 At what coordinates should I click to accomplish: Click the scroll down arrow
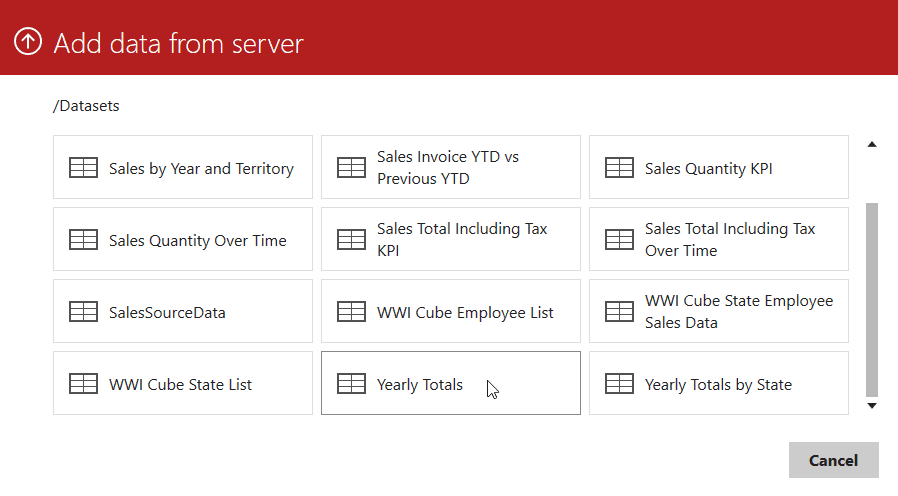[872, 406]
